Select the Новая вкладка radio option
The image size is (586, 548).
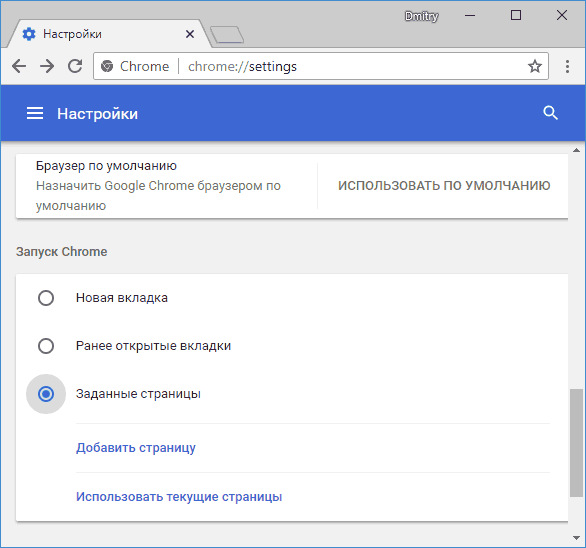coord(46,298)
